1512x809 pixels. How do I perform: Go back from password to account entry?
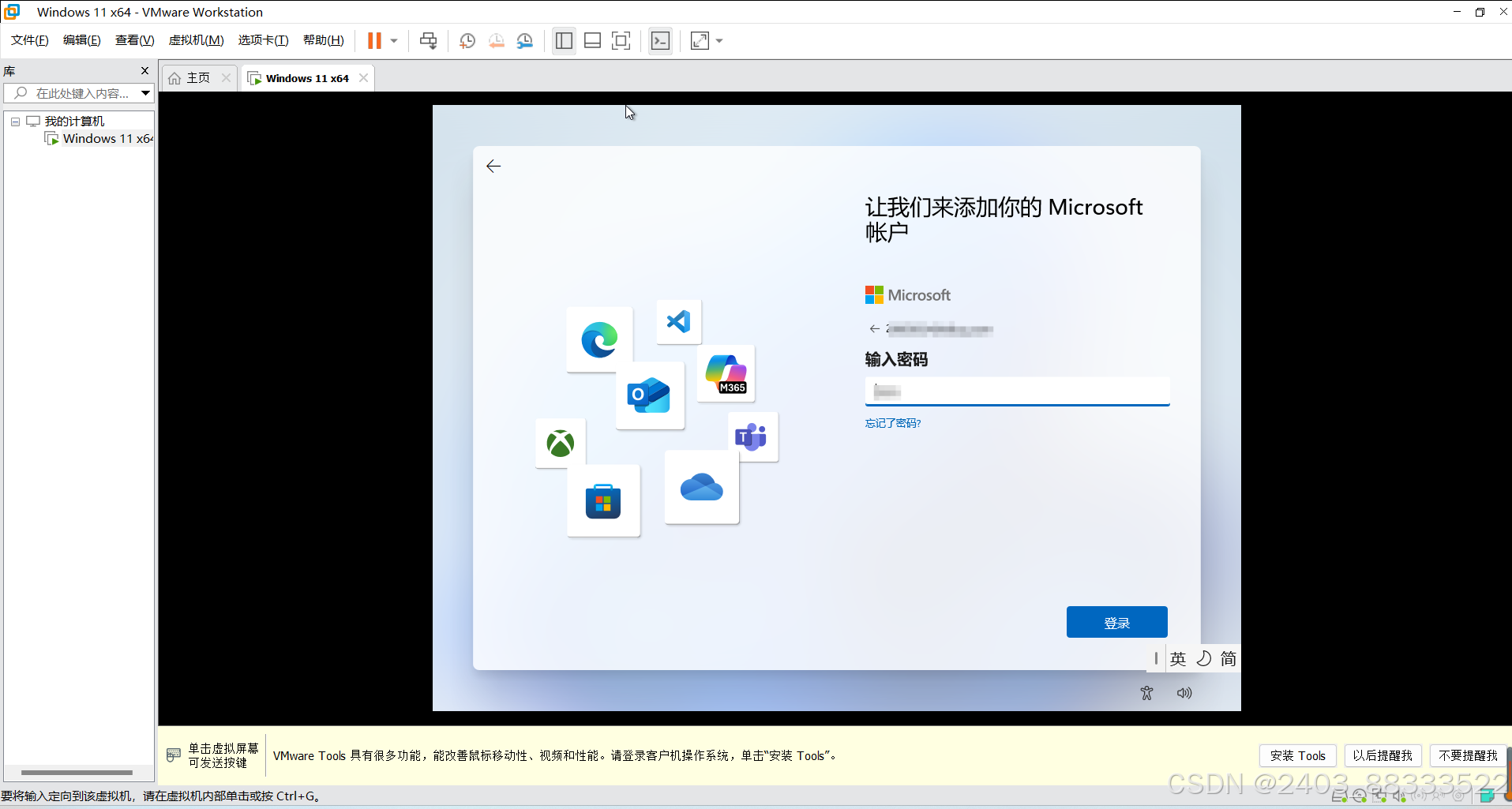pos(874,329)
